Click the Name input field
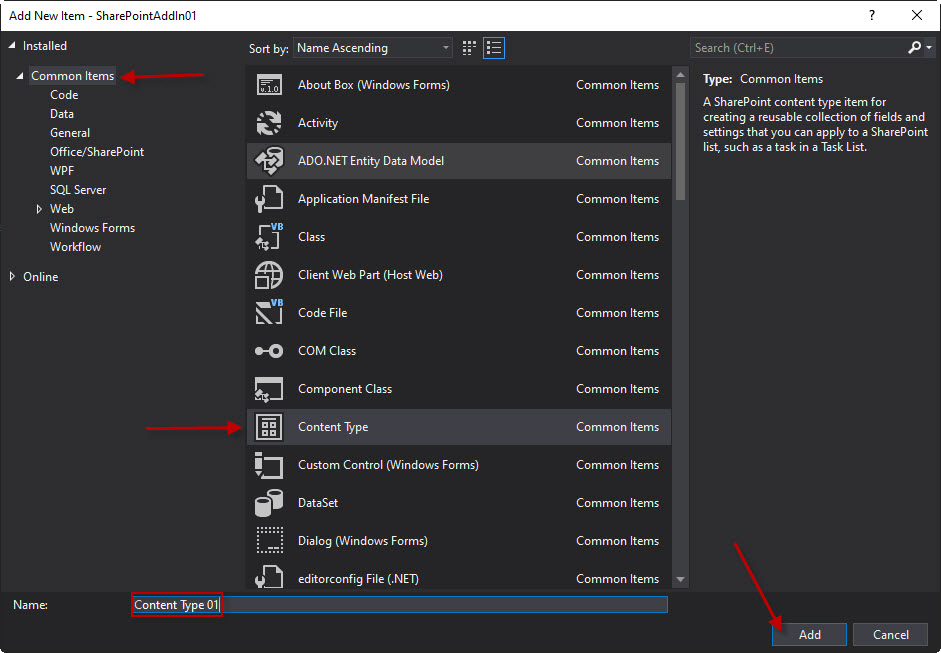941x653 pixels. (400, 604)
